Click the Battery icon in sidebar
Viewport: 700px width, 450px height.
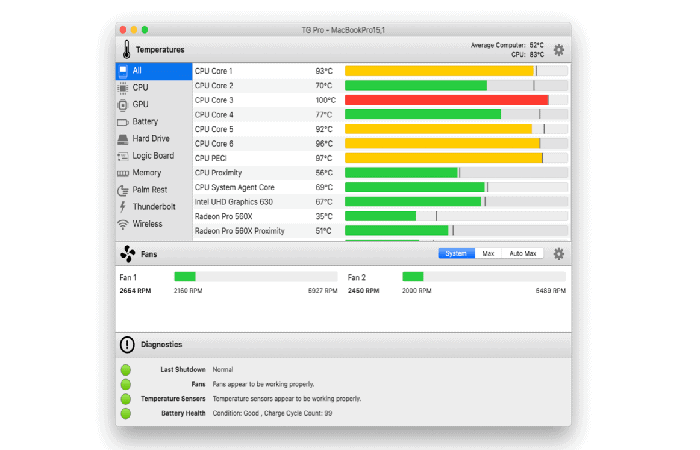click(x=123, y=122)
